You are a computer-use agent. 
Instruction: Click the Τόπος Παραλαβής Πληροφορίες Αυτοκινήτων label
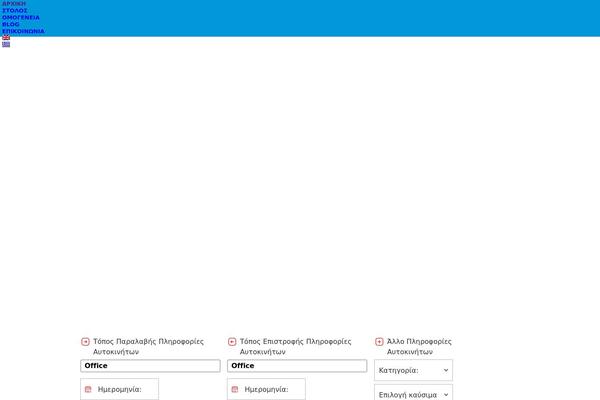(148, 346)
